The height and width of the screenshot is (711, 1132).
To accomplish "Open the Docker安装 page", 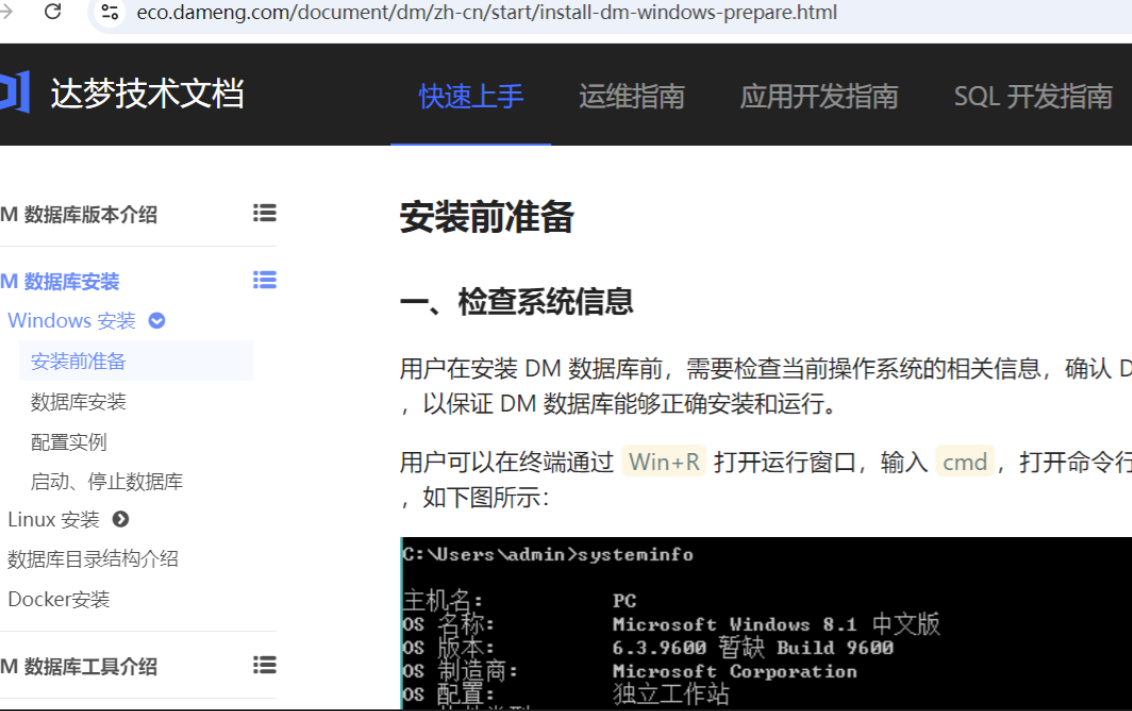I will [59, 599].
